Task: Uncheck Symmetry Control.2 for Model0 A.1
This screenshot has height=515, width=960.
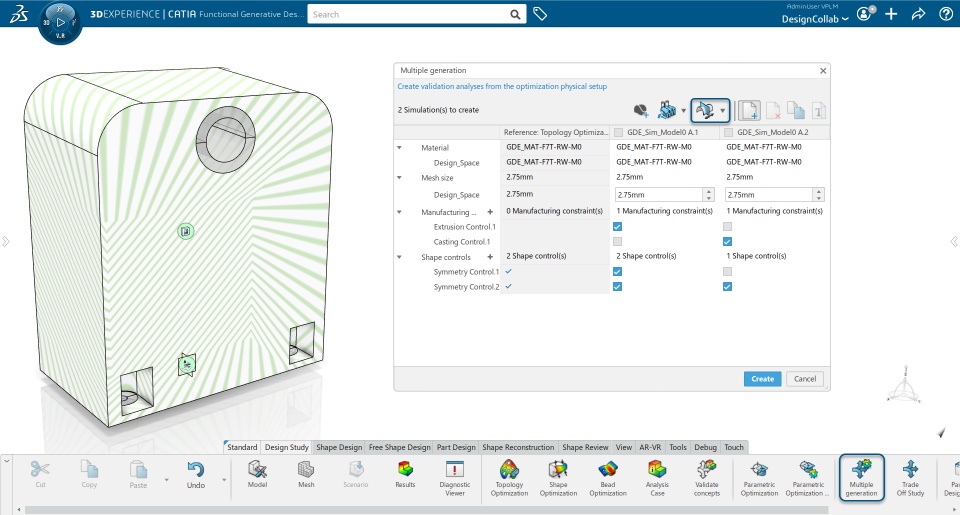Action: 617,287
